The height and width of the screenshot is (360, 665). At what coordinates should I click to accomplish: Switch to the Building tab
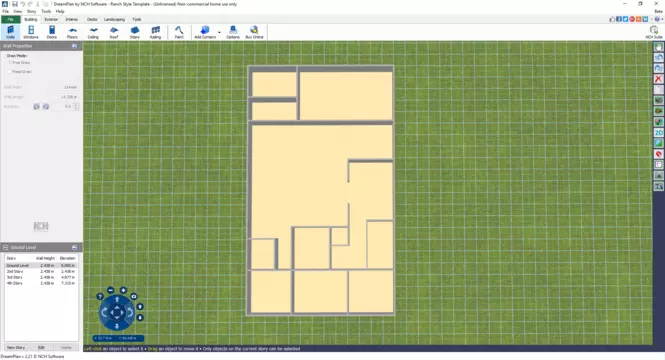point(31,20)
